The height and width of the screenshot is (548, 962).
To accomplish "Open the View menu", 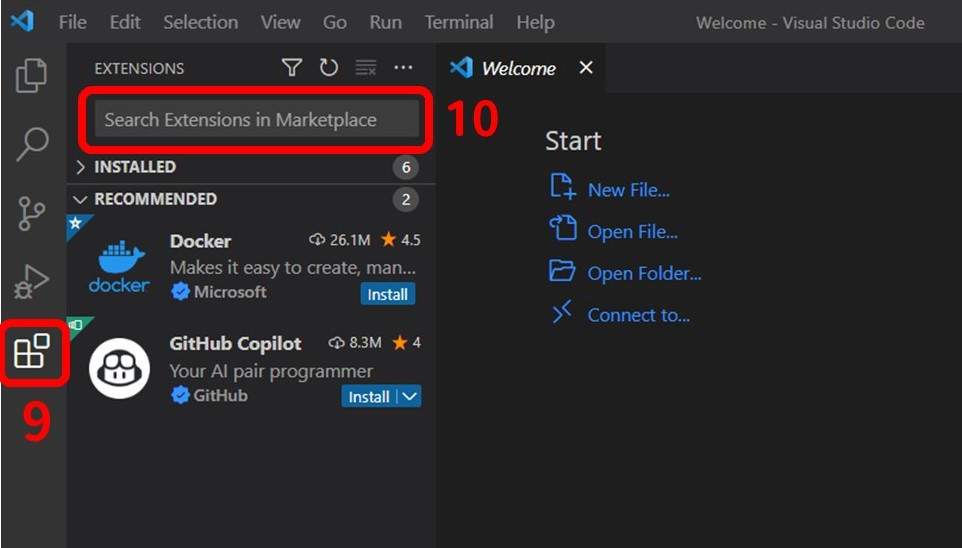I will click(x=280, y=22).
